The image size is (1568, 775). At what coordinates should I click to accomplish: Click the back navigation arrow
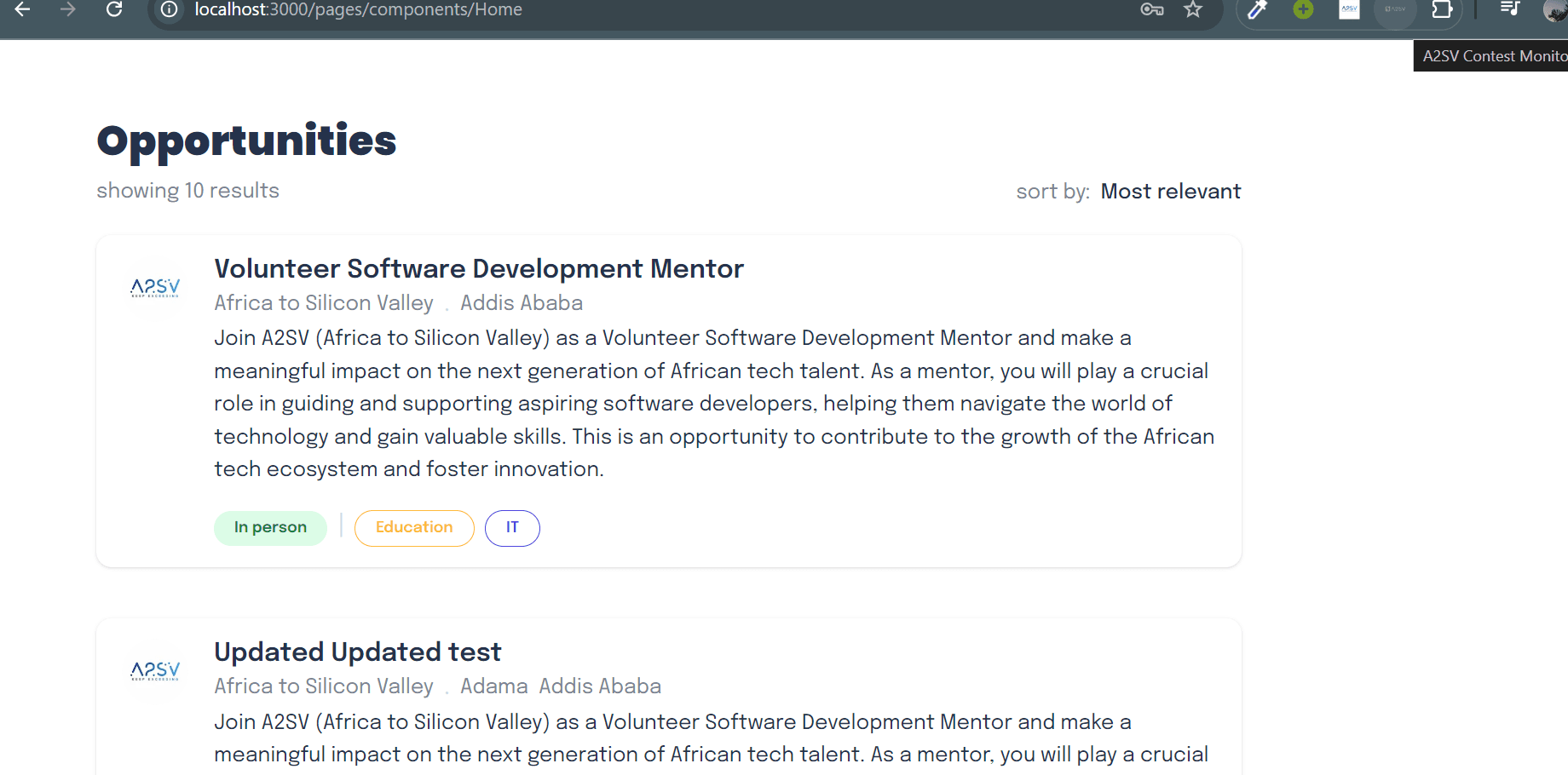coord(21,9)
